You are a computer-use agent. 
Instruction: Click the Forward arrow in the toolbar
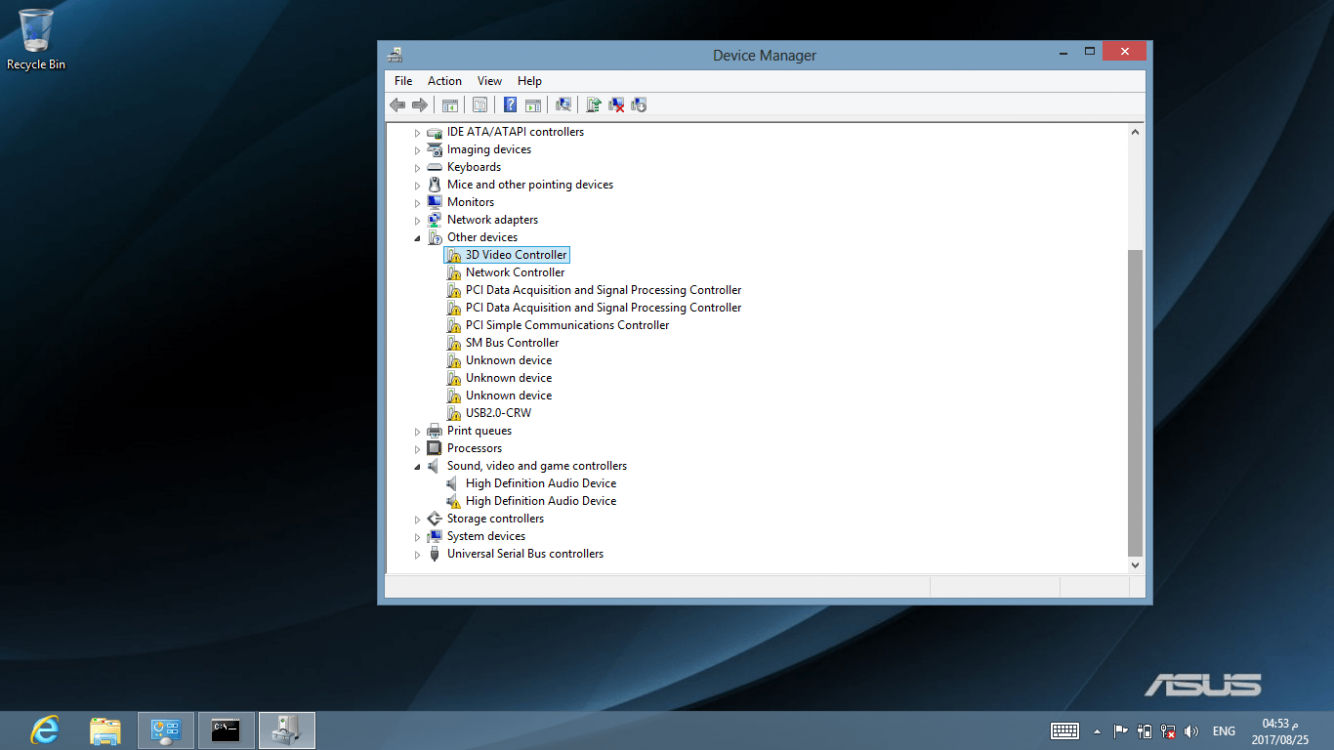pos(420,105)
